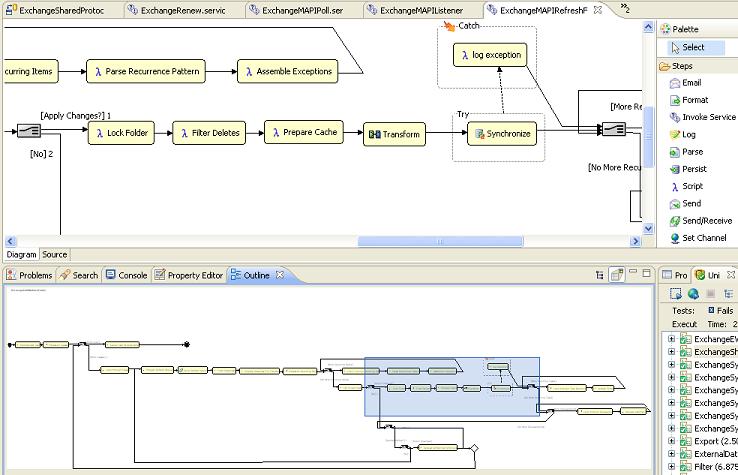Toggle the overview thumbnail mode in Outline toolbar
738x475 pixels.
click(x=618, y=275)
